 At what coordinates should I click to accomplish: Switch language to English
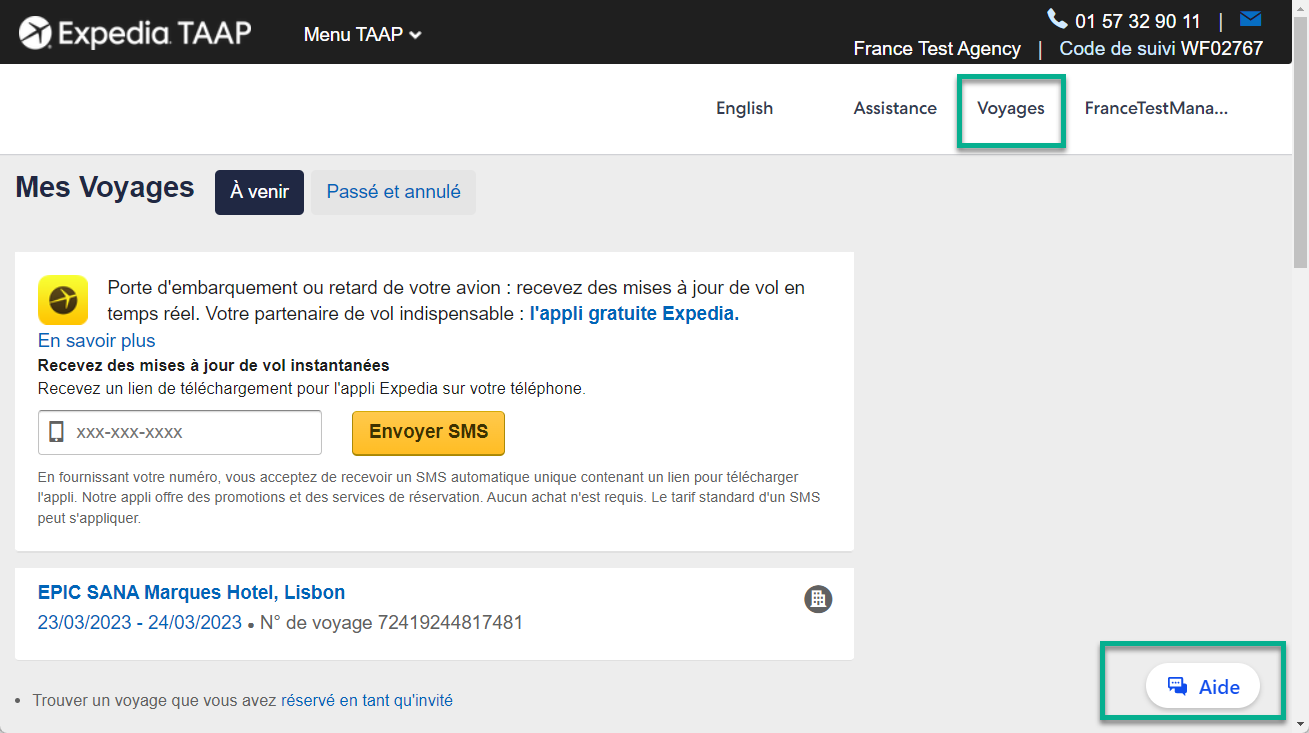(x=744, y=108)
